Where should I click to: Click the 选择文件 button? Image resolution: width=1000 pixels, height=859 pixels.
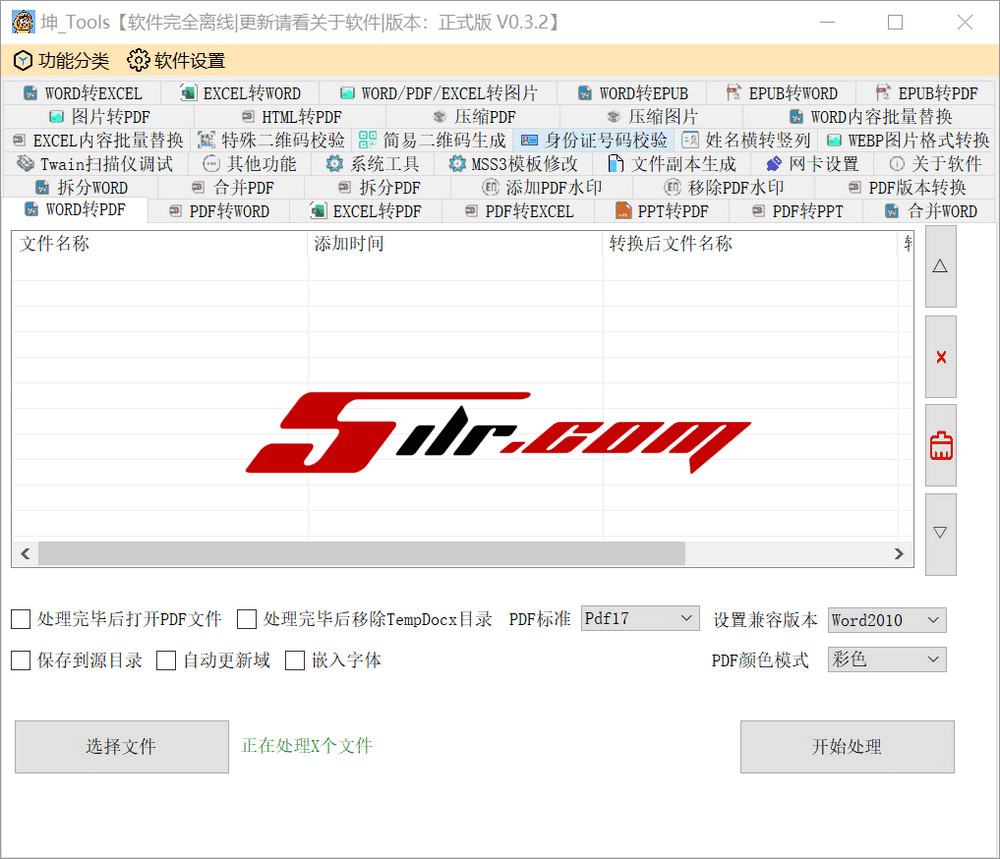pyautogui.click(x=121, y=747)
